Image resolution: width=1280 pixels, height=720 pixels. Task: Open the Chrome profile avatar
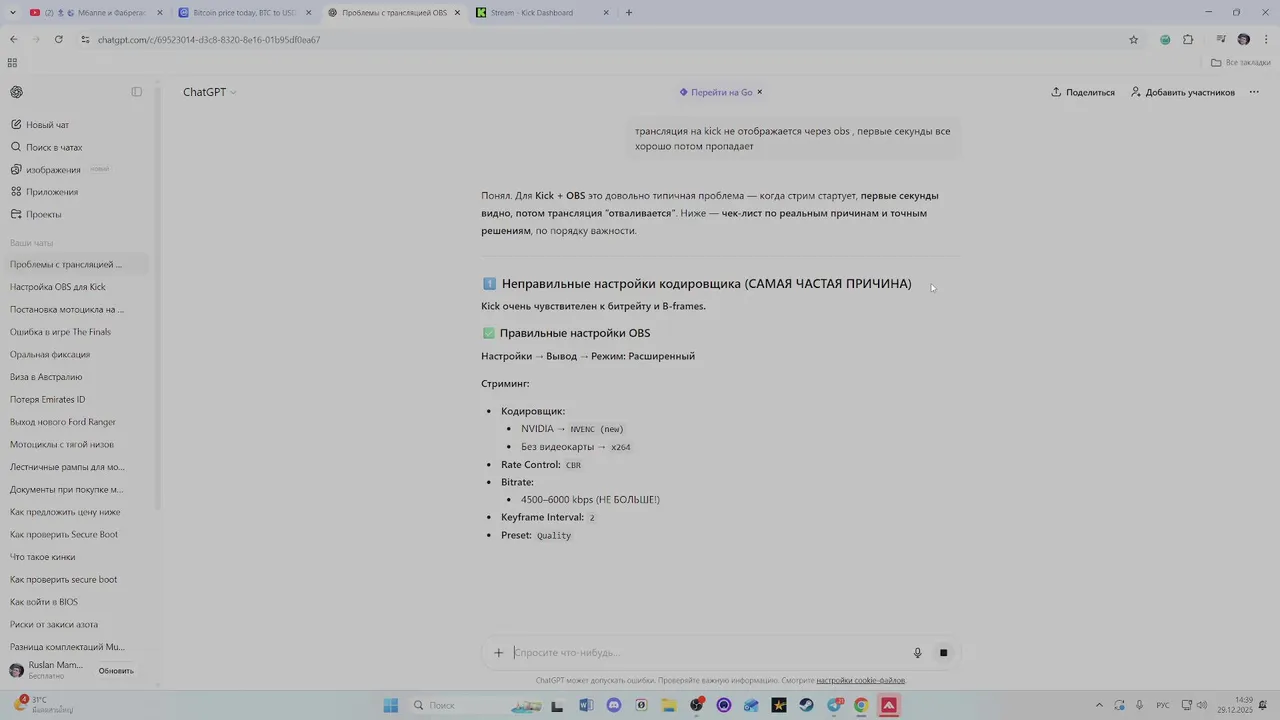coord(1243,40)
